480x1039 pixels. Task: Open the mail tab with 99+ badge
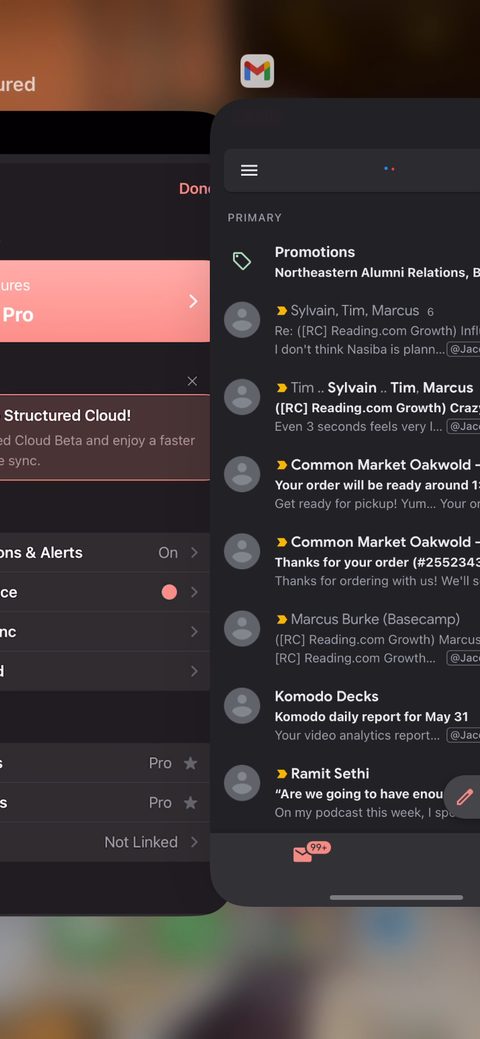tap(311, 852)
